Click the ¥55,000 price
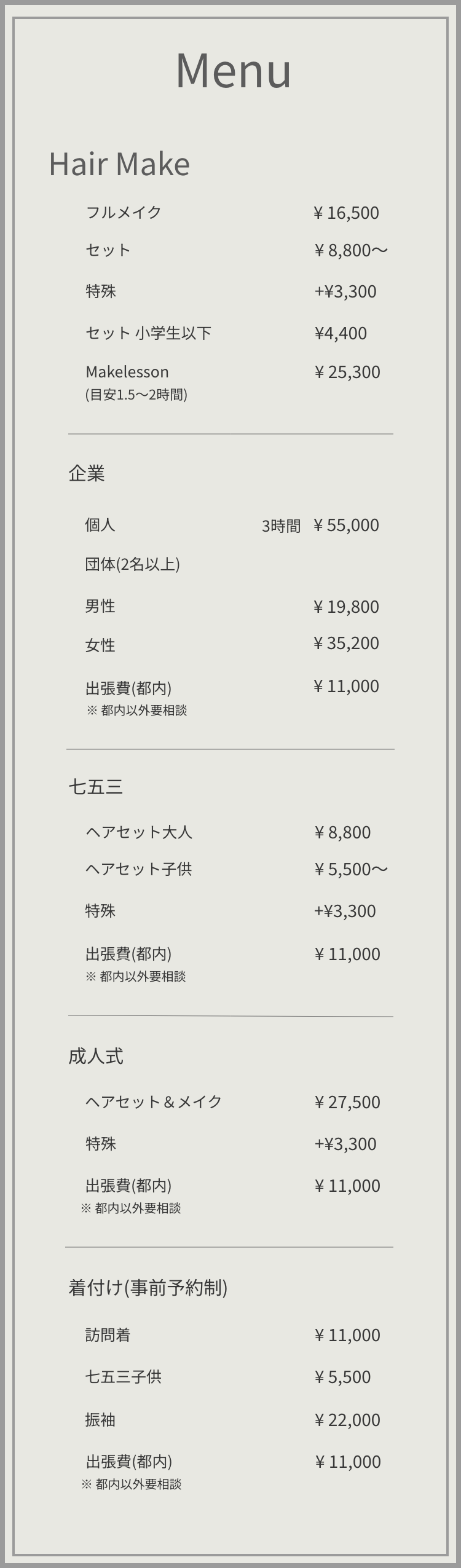The width and height of the screenshot is (461, 1568). [346, 525]
